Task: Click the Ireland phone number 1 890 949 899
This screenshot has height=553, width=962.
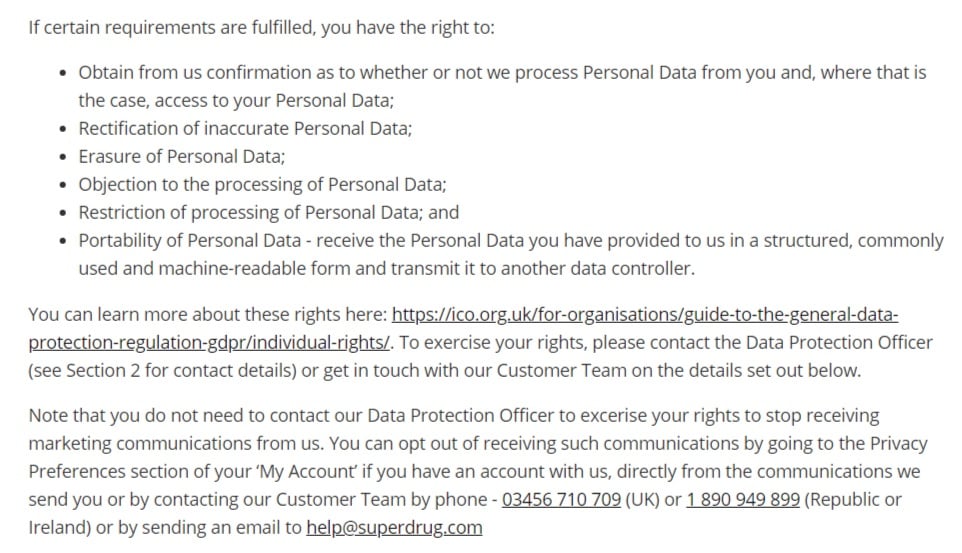Action: click(x=742, y=500)
